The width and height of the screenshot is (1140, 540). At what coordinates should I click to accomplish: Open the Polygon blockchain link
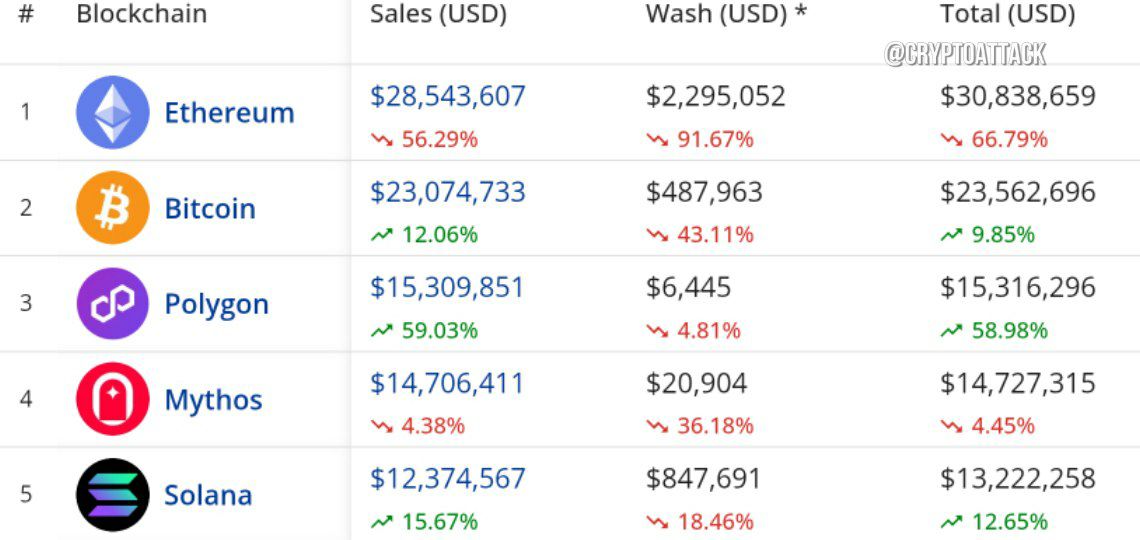click(217, 305)
